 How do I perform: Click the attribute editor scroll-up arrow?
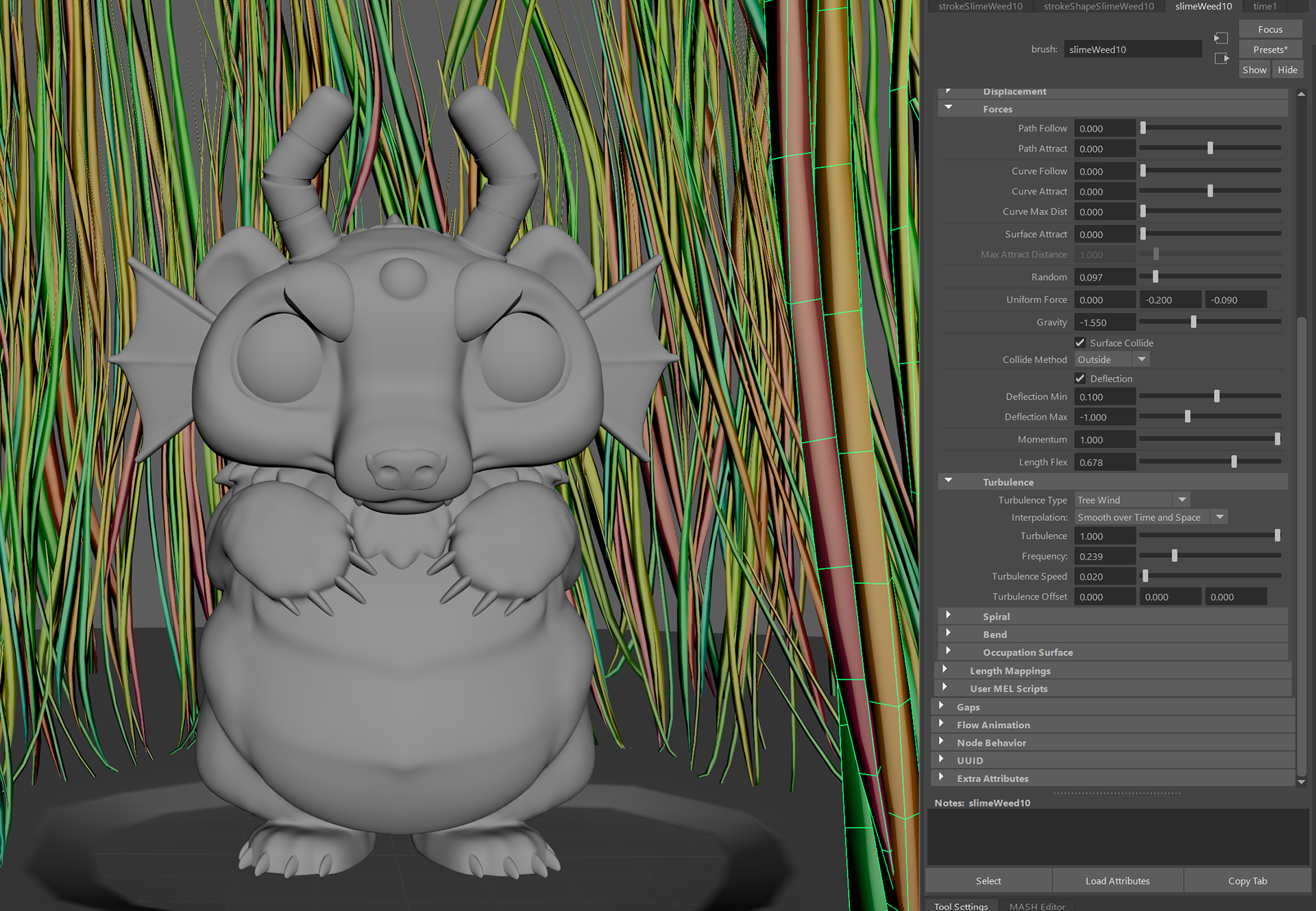pos(1301,93)
